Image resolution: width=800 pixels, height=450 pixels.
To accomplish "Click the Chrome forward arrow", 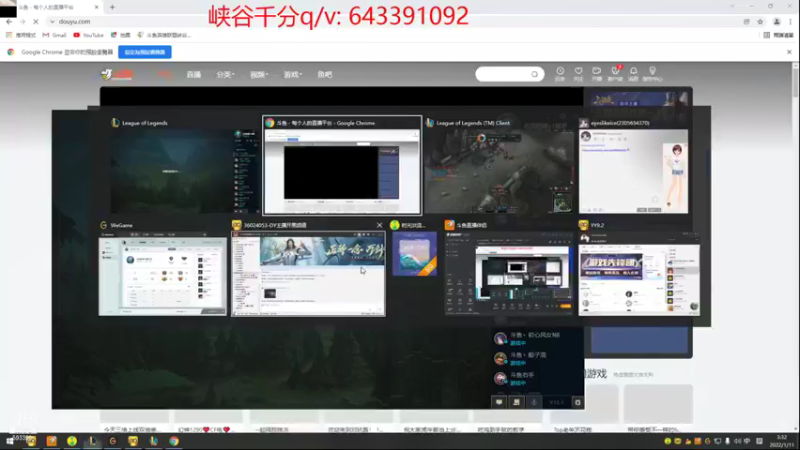I will pos(22,21).
